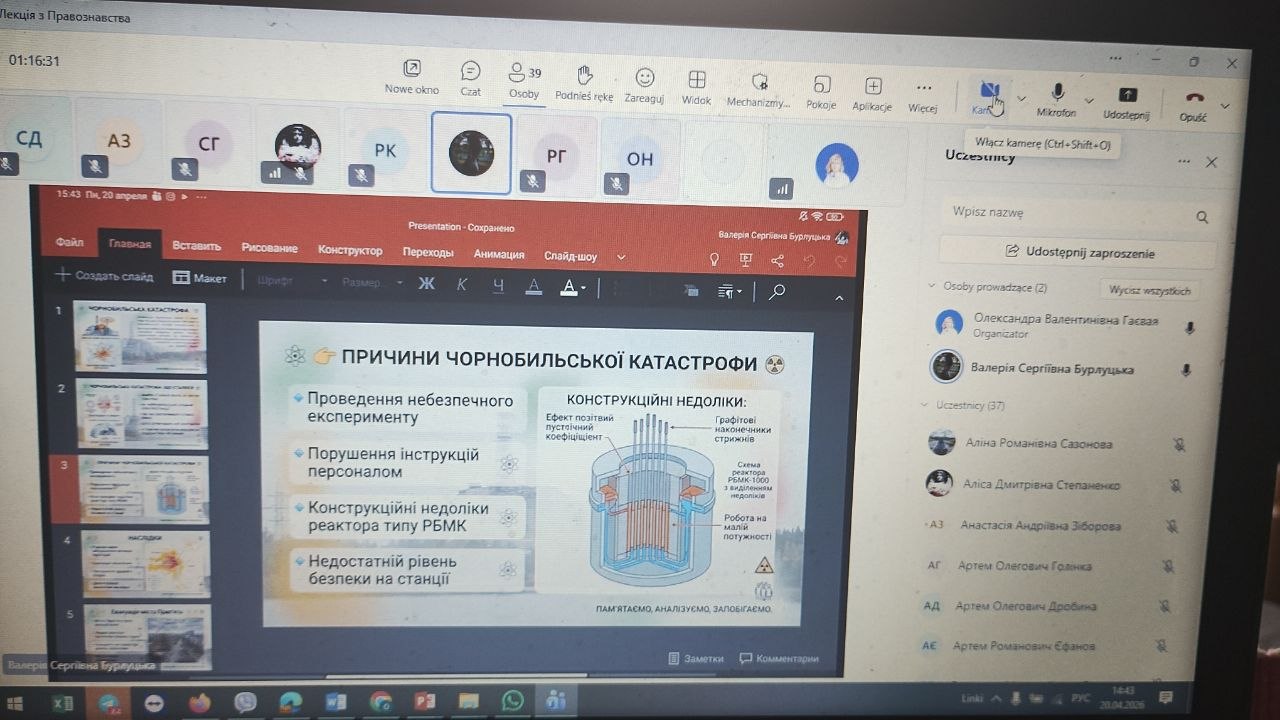This screenshot has height=720, width=1280.
Task: Open the Nowe okno pop-out window icon
Action: [x=412, y=69]
